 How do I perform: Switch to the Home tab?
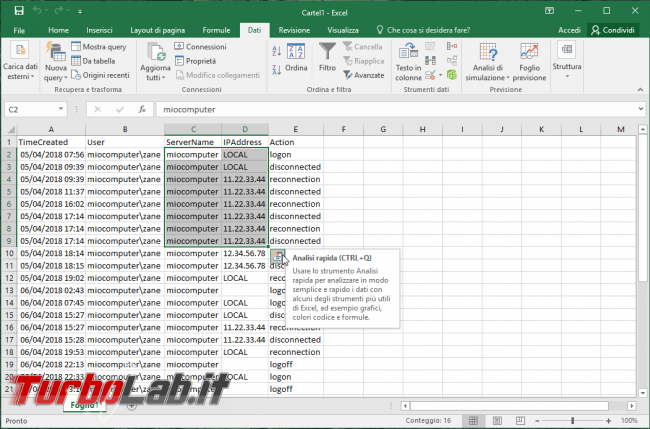[x=58, y=30]
